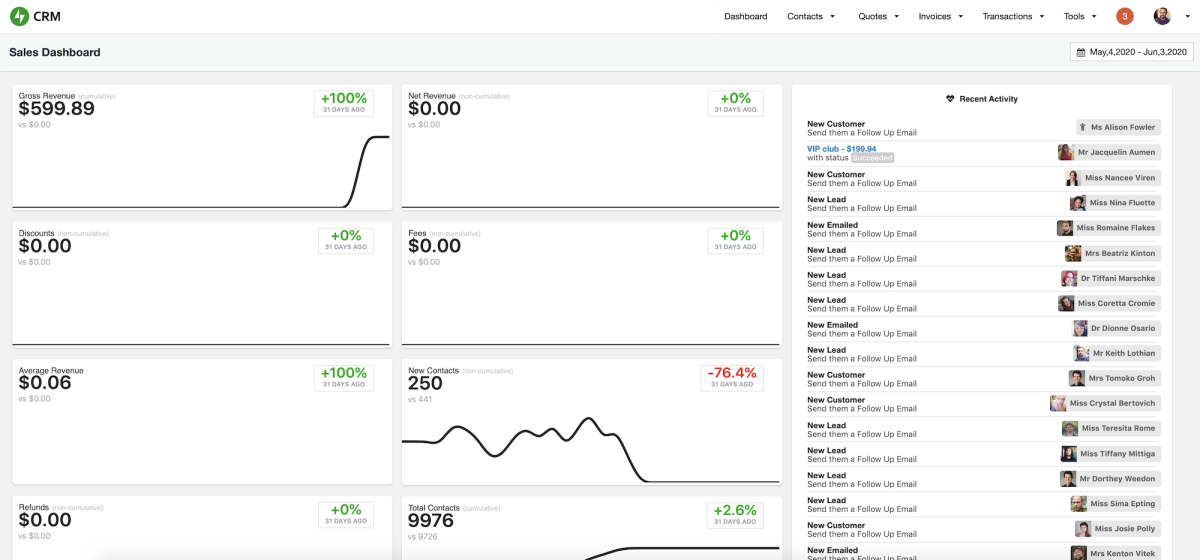This screenshot has width=1200, height=560.
Task: Click the Dr Tiffani Marschke contact button
Action: [1110, 278]
